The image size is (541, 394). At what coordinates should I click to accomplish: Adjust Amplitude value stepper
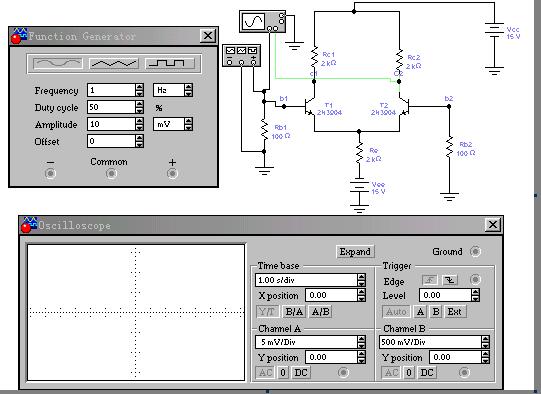pyautogui.click(x=139, y=124)
